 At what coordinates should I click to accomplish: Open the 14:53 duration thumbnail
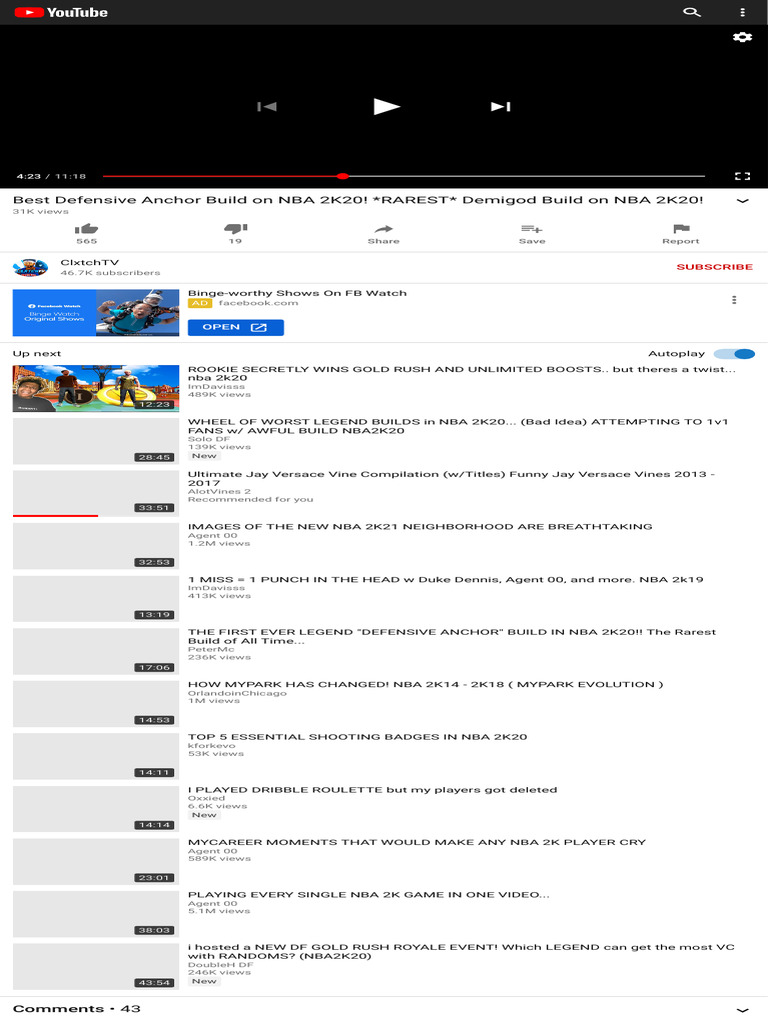click(x=96, y=704)
